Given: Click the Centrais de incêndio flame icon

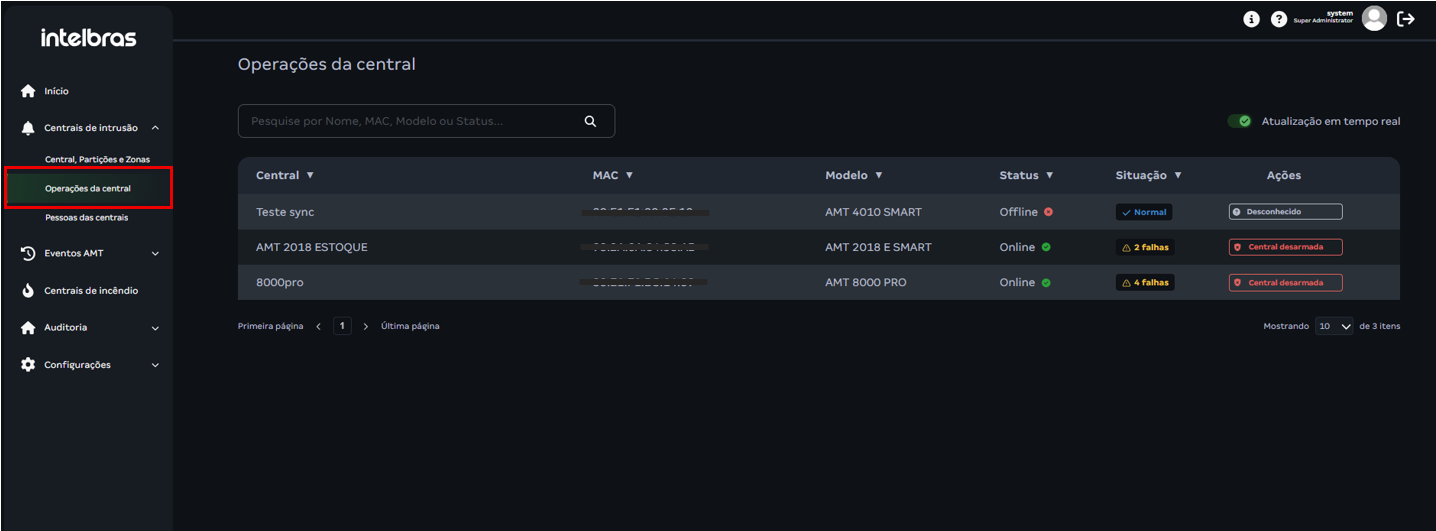Looking at the screenshot, I should [28, 291].
